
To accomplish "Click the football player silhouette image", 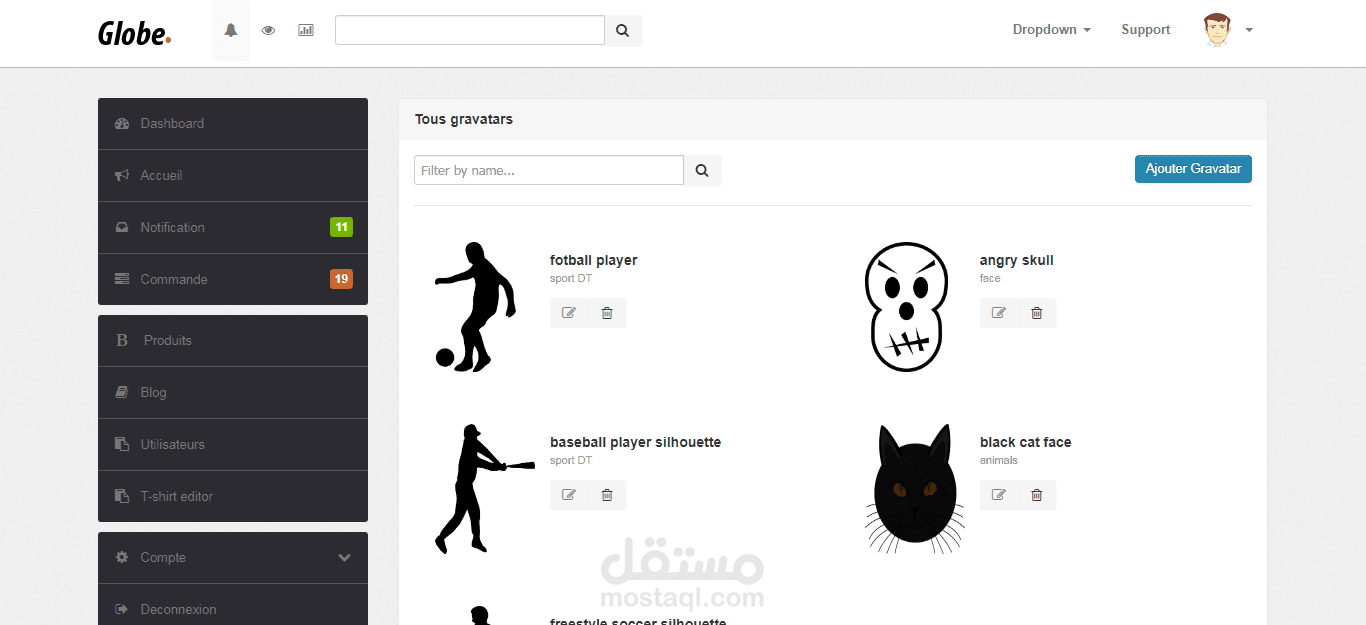I will [475, 307].
